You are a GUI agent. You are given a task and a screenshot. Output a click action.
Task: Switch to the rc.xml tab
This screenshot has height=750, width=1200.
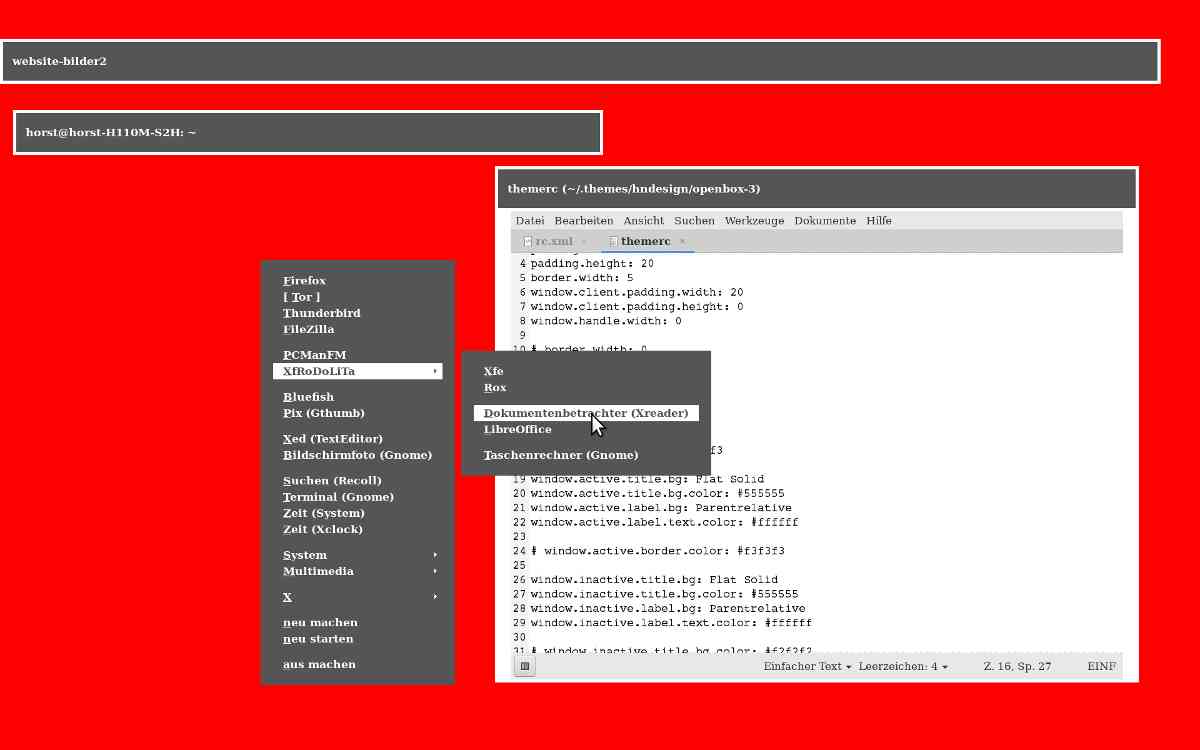553,241
